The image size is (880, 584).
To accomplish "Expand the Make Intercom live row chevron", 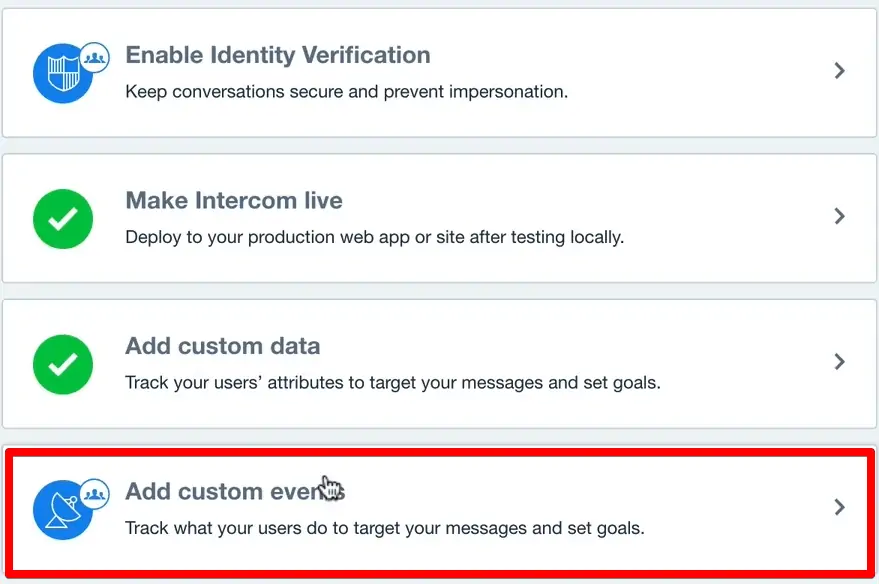I will pyautogui.click(x=838, y=217).
